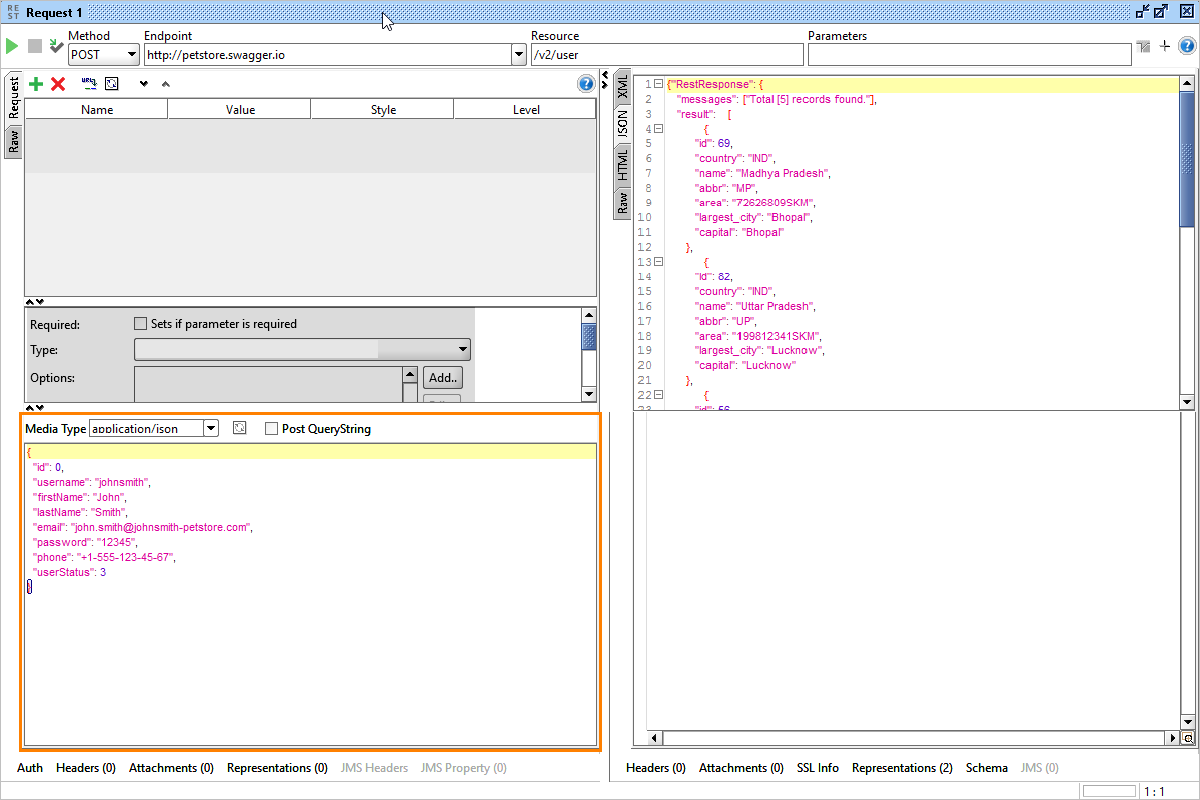Move parameter down with the down arrow

(144, 84)
